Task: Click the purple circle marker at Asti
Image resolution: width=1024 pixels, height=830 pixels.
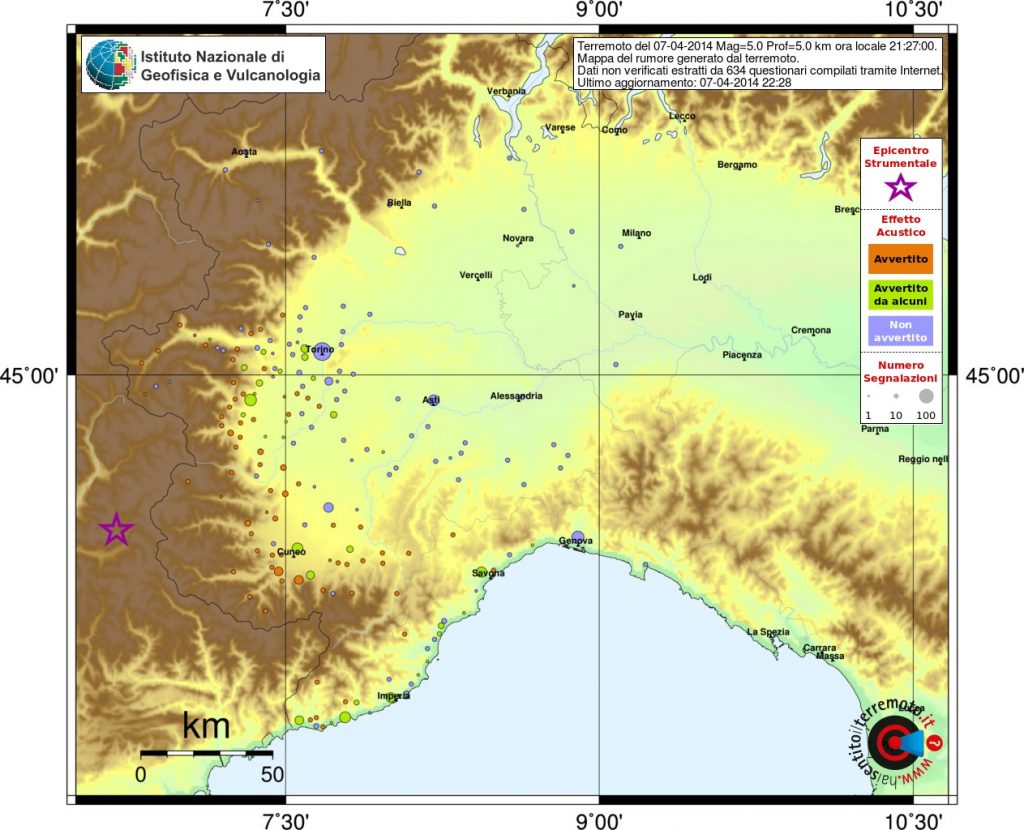Action: tap(434, 399)
